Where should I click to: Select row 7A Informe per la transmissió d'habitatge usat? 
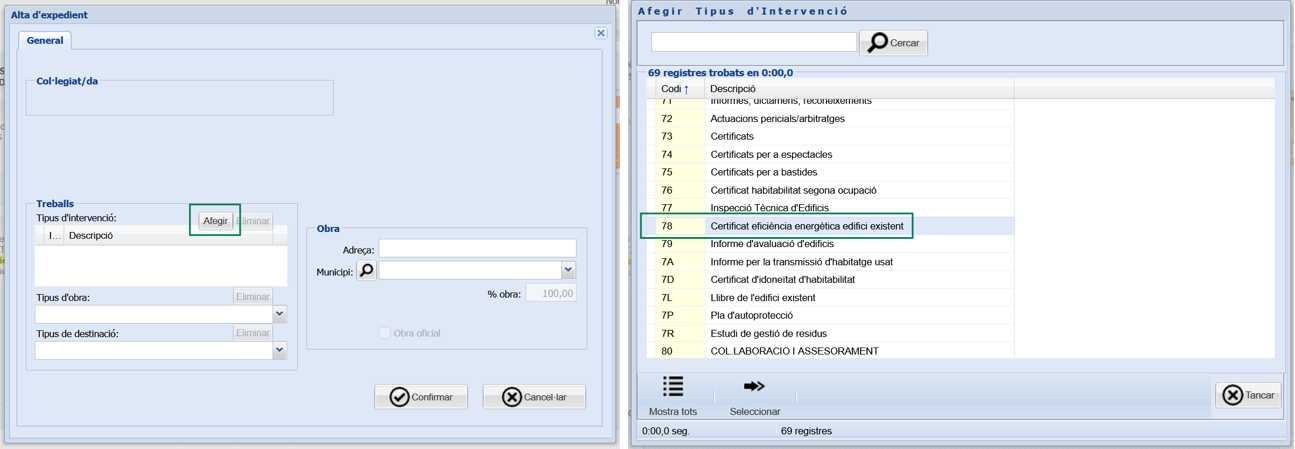pyautogui.click(x=830, y=262)
